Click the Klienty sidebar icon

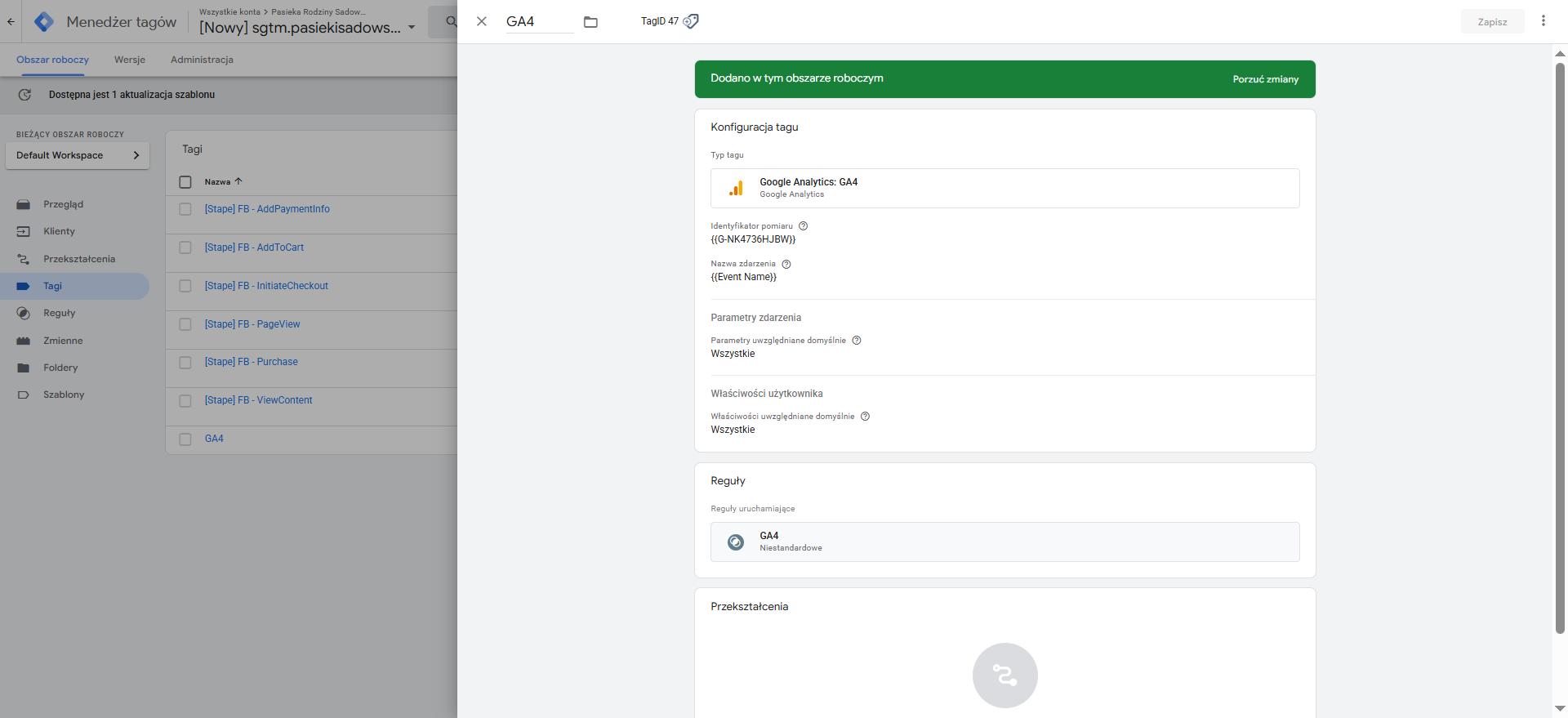point(24,231)
